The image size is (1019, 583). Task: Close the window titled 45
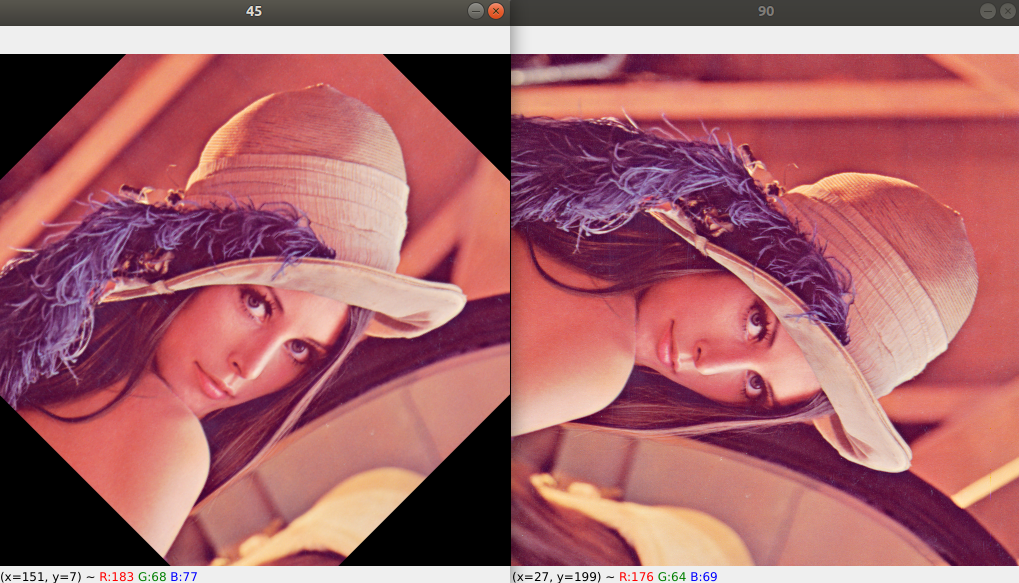[x=496, y=11]
